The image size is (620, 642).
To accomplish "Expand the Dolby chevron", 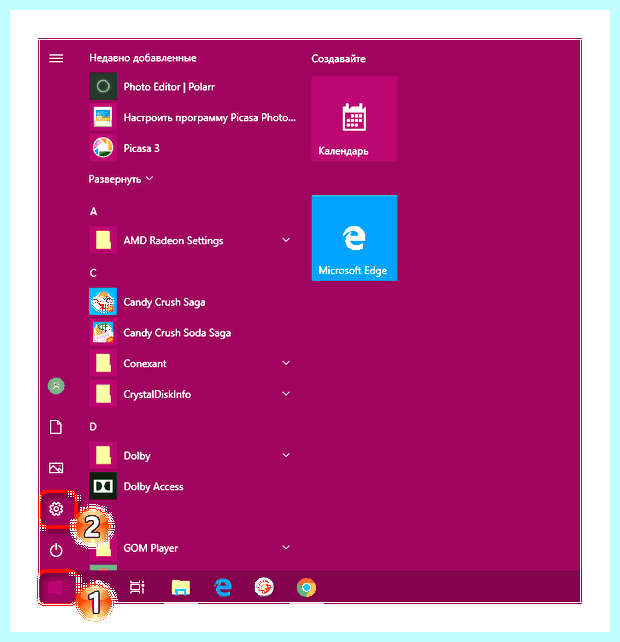I will [x=286, y=455].
